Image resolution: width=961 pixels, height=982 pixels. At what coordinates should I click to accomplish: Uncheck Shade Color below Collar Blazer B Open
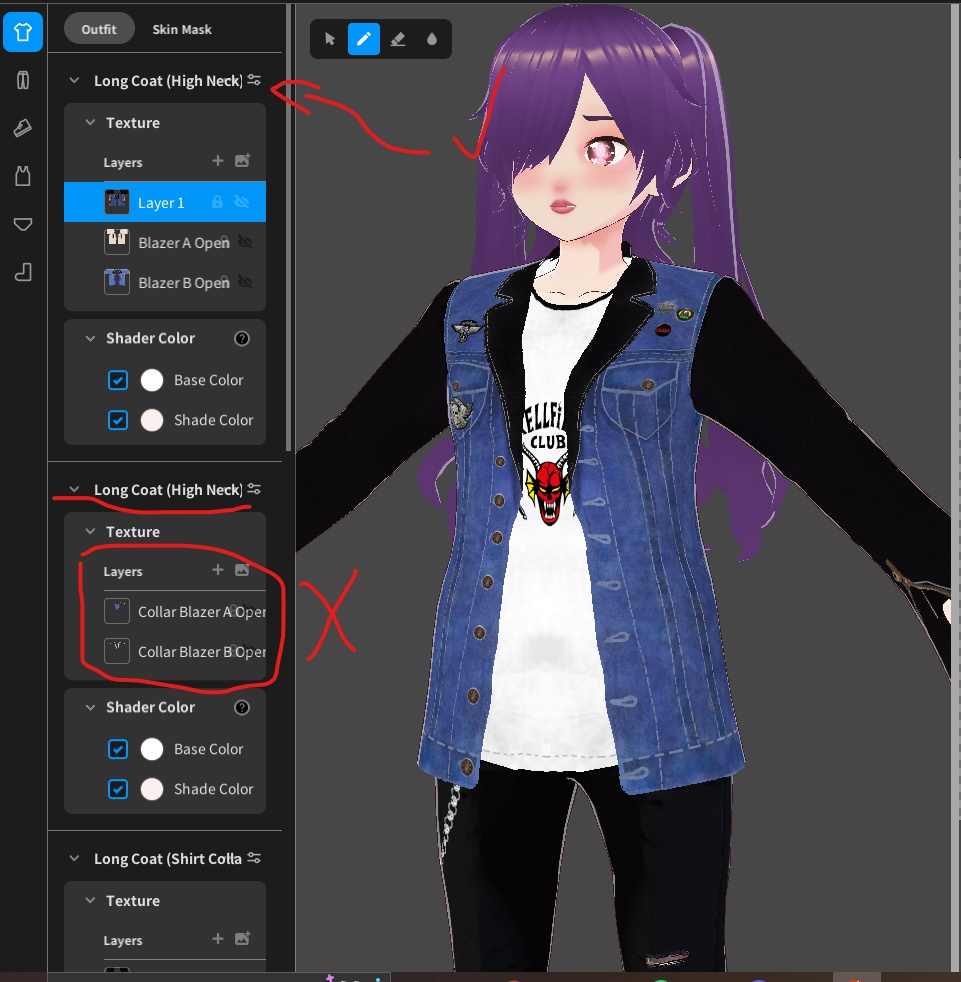pos(118,789)
